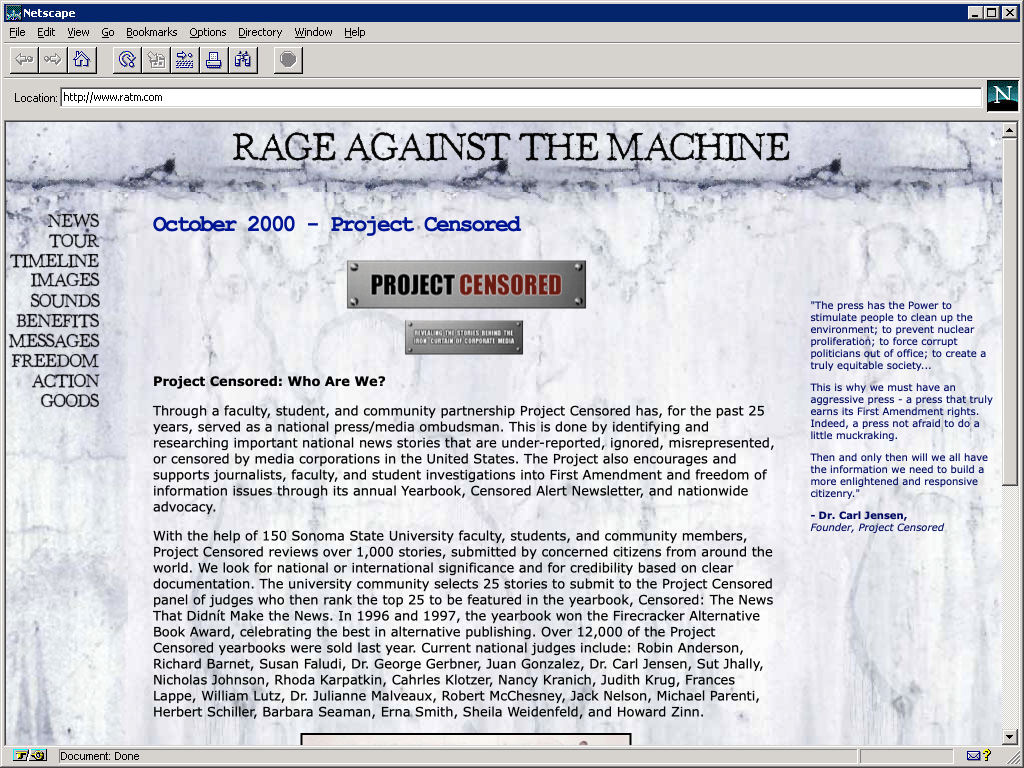1024x768 pixels.
Task: Open the Edit menu
Action: click(46, 32)
